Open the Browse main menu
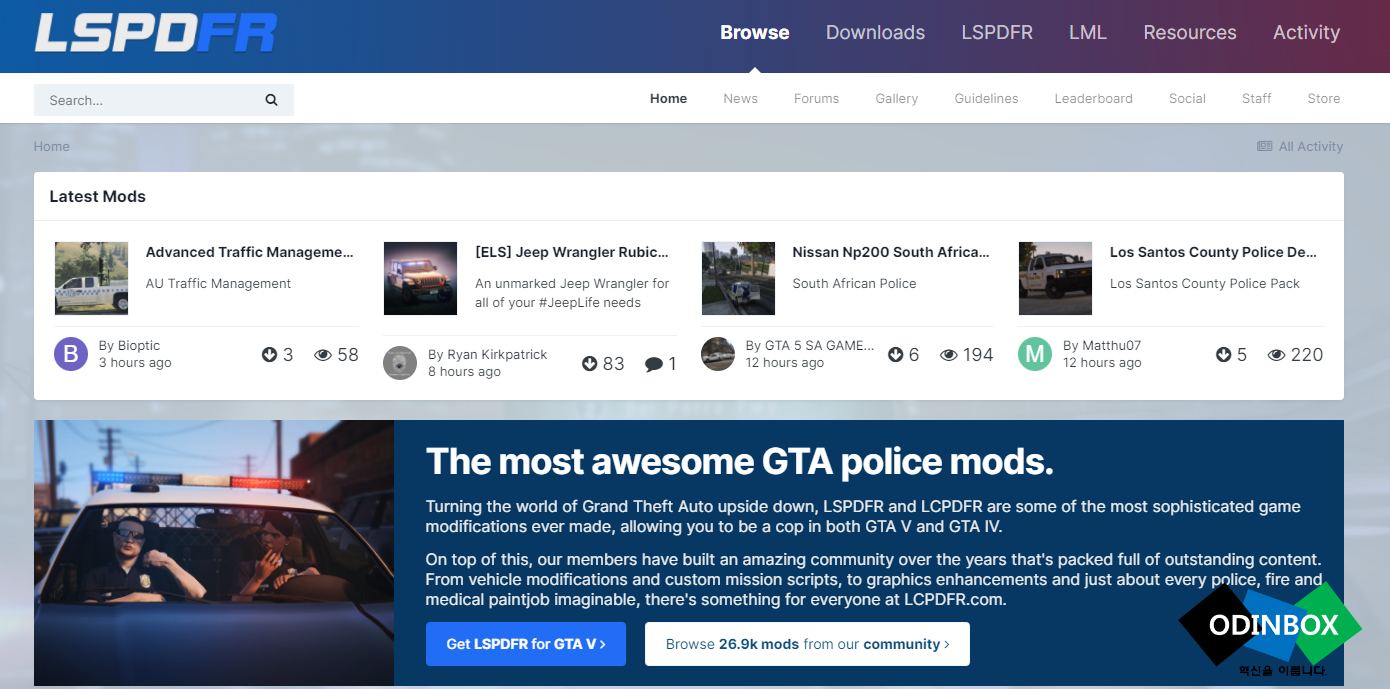 coord(755,33)
